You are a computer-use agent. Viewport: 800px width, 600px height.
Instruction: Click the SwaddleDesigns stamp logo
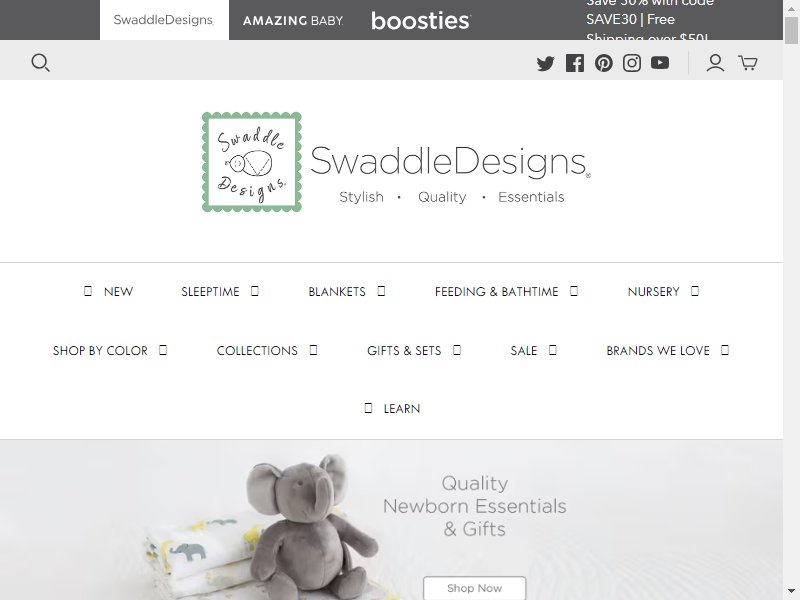[x=252, y=162]
